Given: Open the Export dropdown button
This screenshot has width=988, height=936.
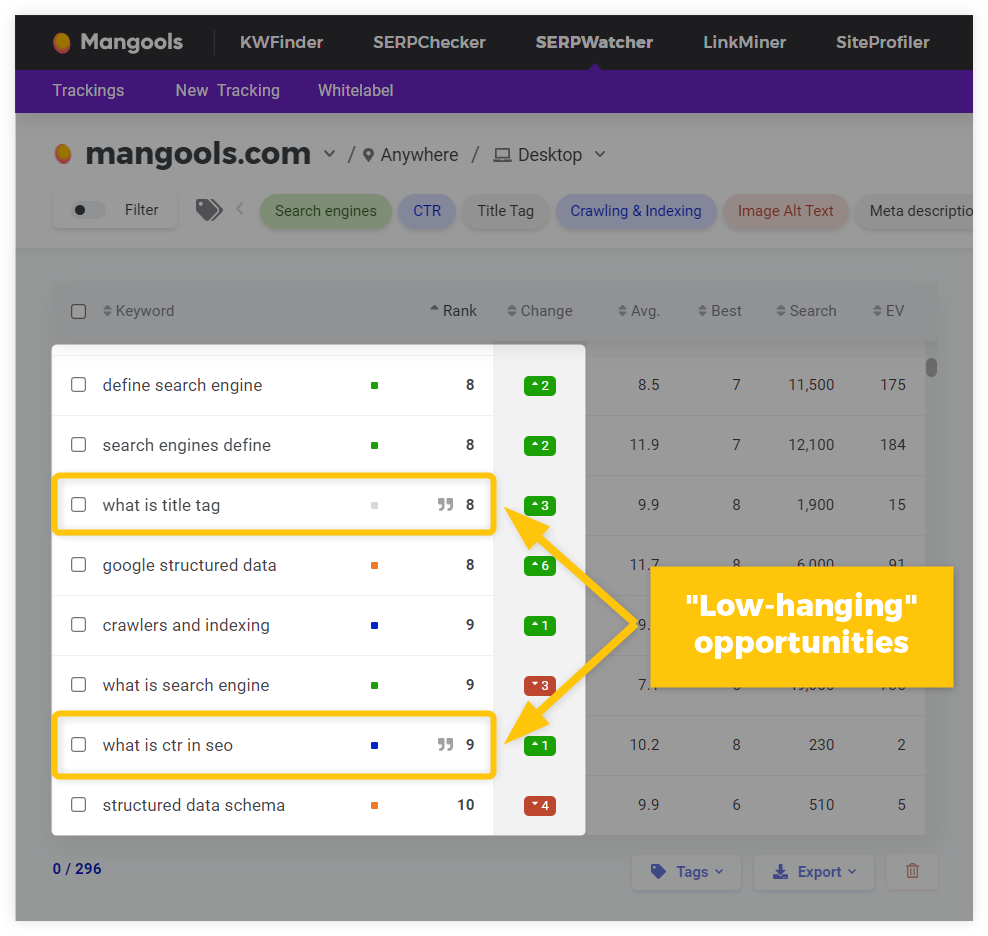Looking at the screenshot, I should pos(813,872).
